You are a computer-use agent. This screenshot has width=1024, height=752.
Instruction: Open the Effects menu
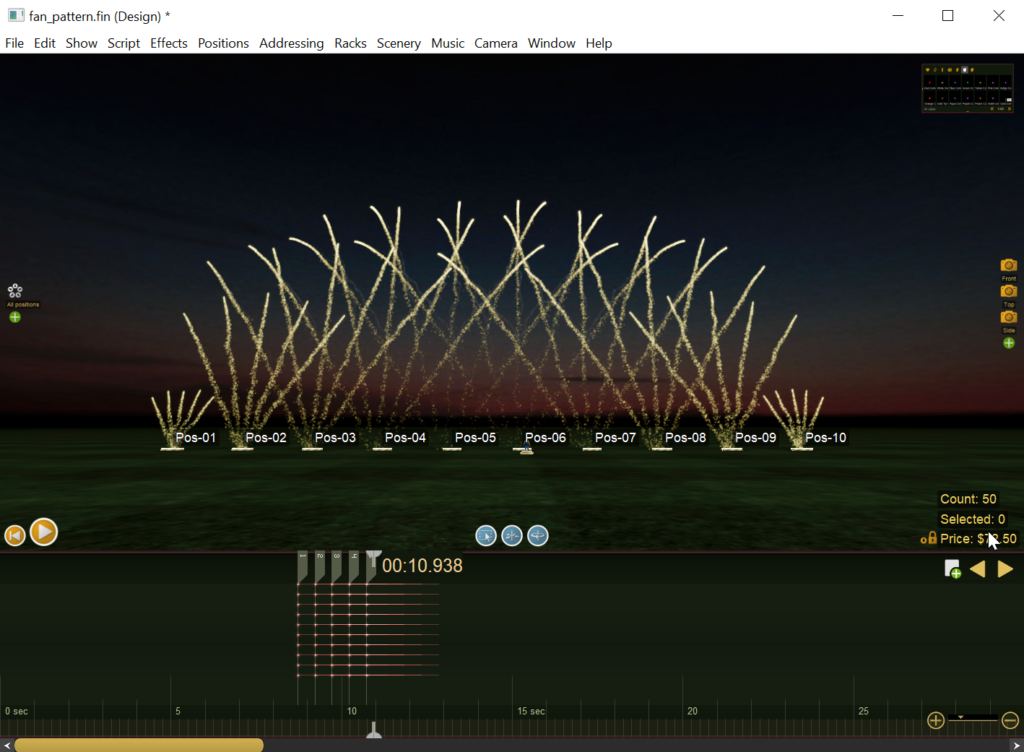169,43
